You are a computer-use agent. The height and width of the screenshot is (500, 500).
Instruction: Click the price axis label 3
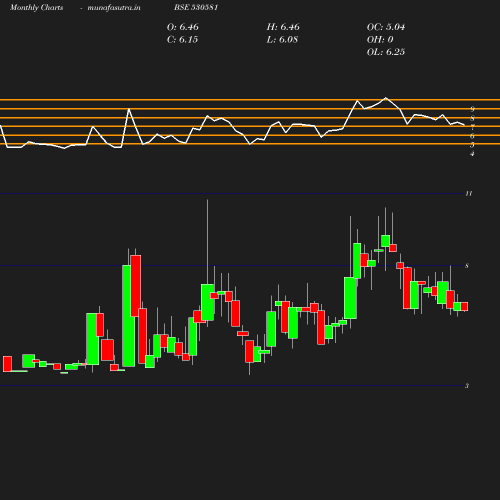[x=467, y=386]
